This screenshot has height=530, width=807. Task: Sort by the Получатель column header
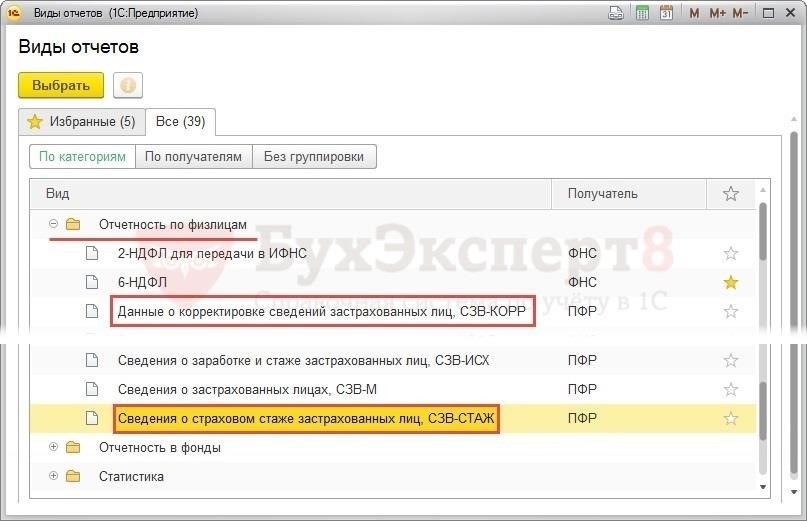click(x=629, y=193)
